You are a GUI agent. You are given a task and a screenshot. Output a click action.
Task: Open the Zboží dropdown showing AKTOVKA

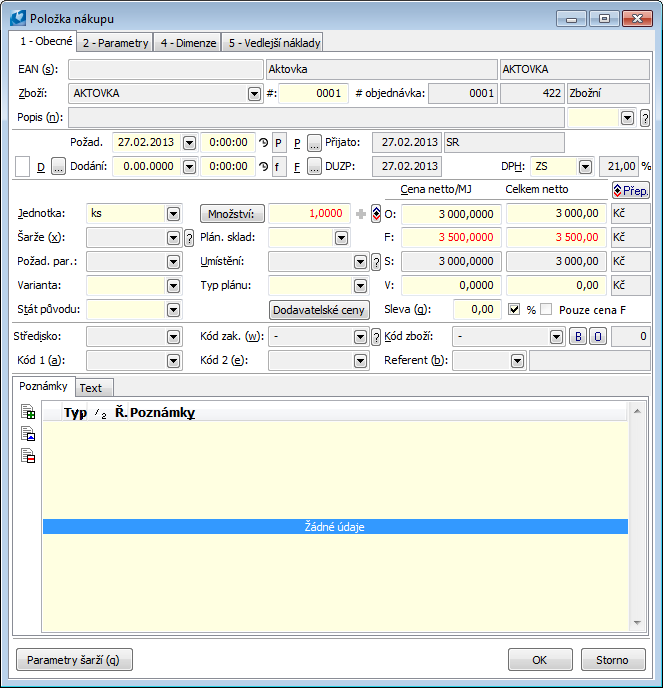click(254, 93)
